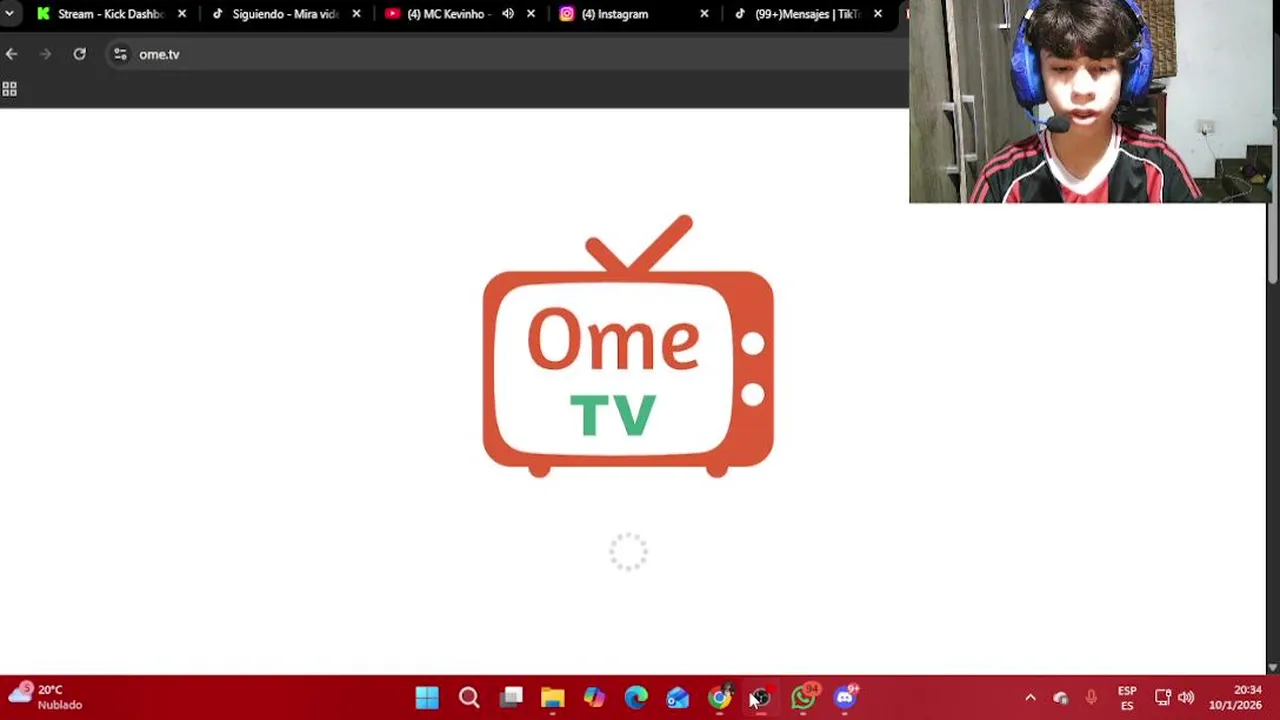This screenshot has width=1280, height=720.
Task: Open WhatsApp from the taskbar
Action: pyautogui.click(x=804, y=697)
